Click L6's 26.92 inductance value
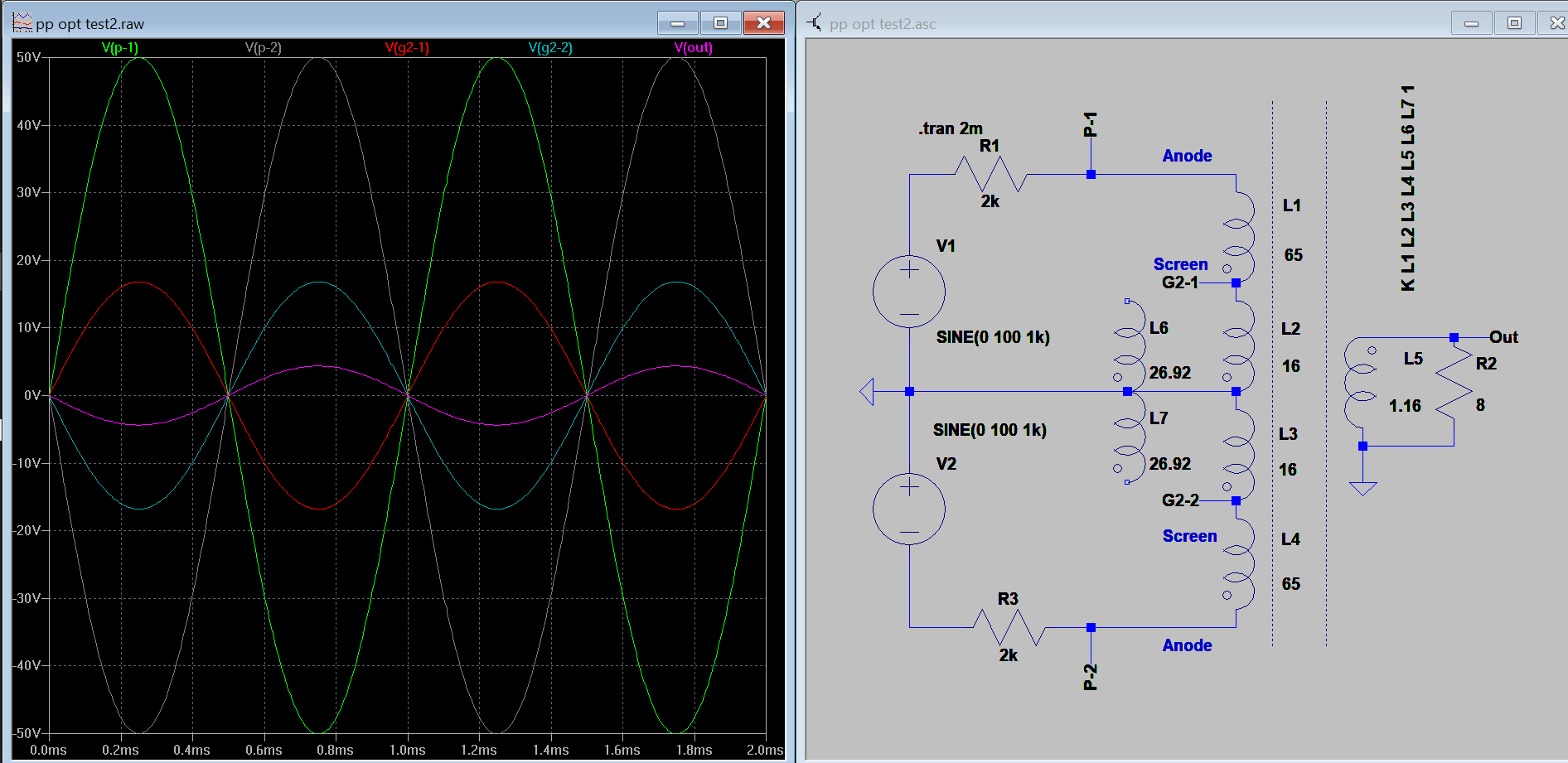This screenshot has height=763, width=1568. [x=1170, y=373]
